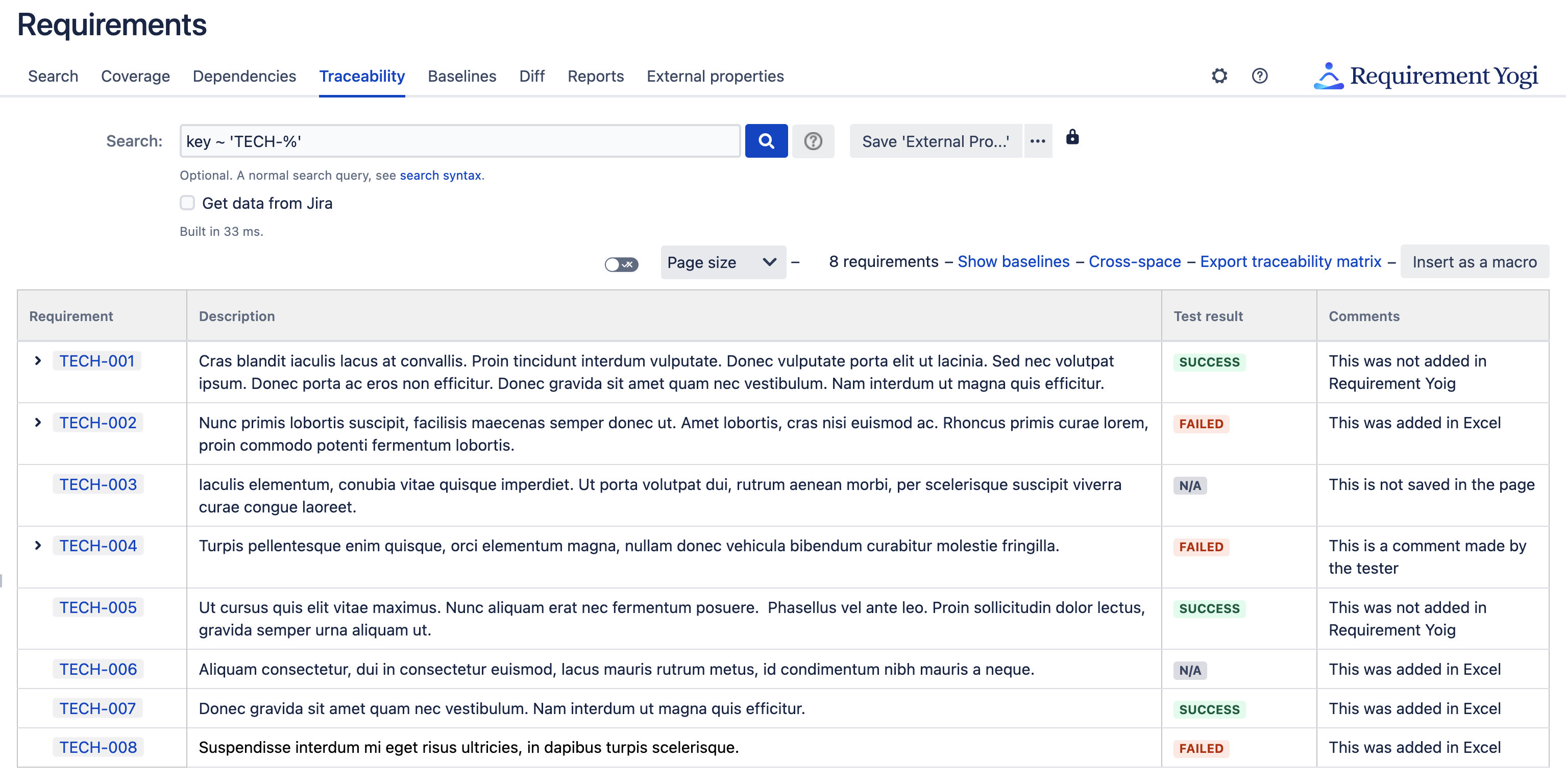
Task: Enable the Get data from Jira checkbox
Action: tap(187, 203)
